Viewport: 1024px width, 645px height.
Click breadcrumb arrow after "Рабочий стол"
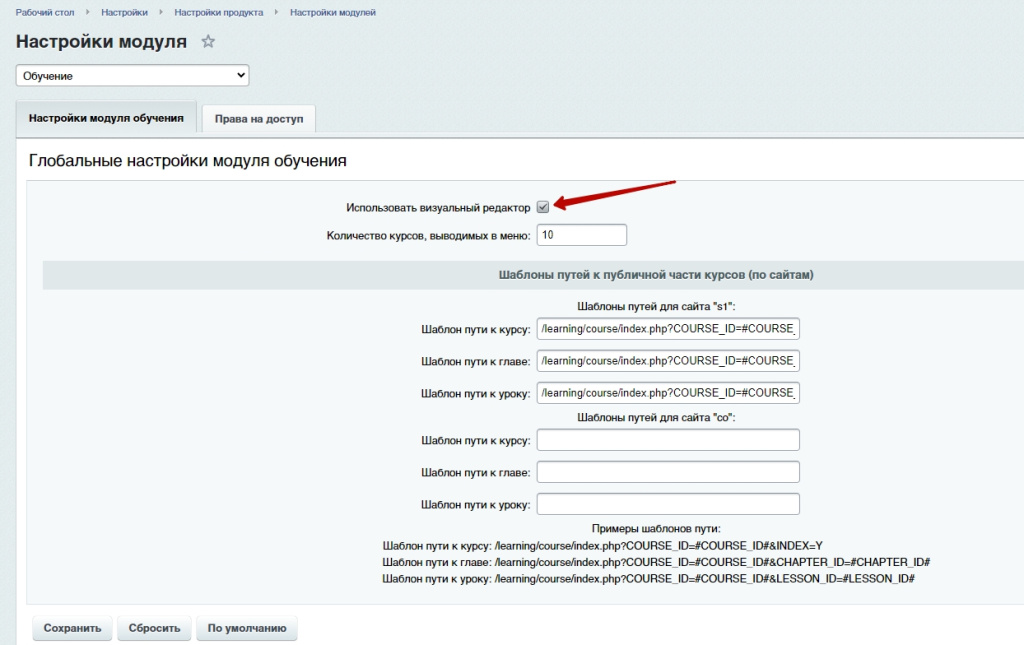(x=86, y=12)
